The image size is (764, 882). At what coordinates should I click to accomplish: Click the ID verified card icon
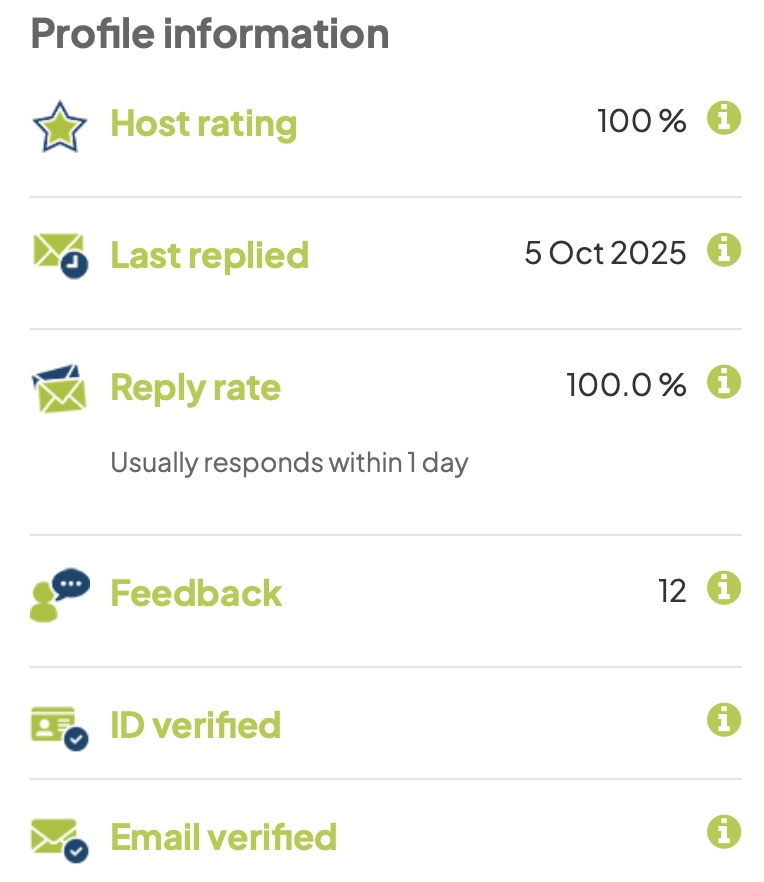pyautogui.click(x=60, y=728)
